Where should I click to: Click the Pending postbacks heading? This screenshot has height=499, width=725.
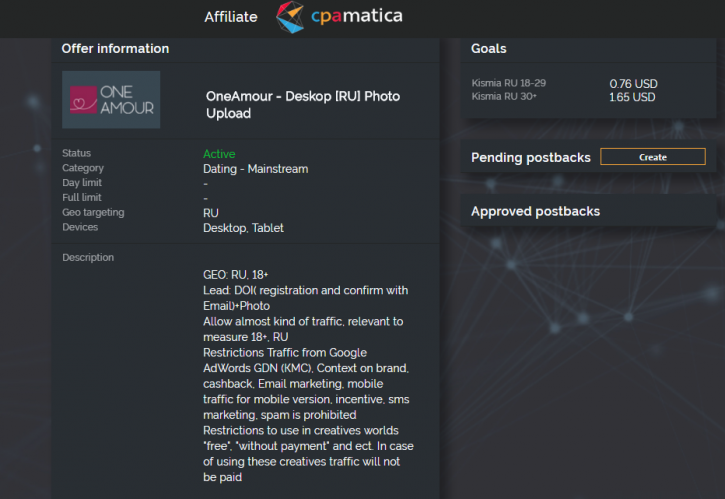click(531, 158)
